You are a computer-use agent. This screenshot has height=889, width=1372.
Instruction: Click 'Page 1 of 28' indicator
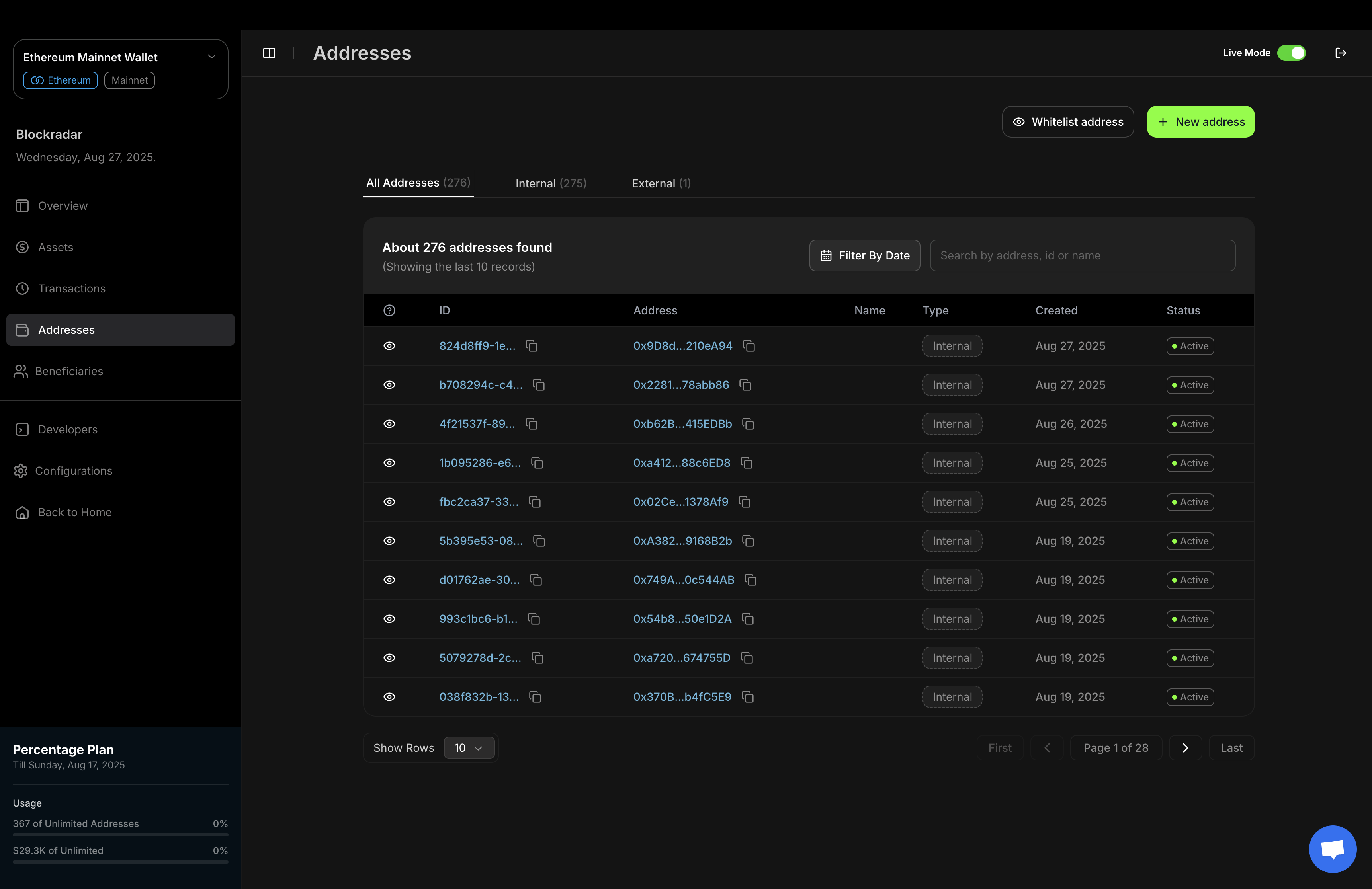(x=1116, y=748)
